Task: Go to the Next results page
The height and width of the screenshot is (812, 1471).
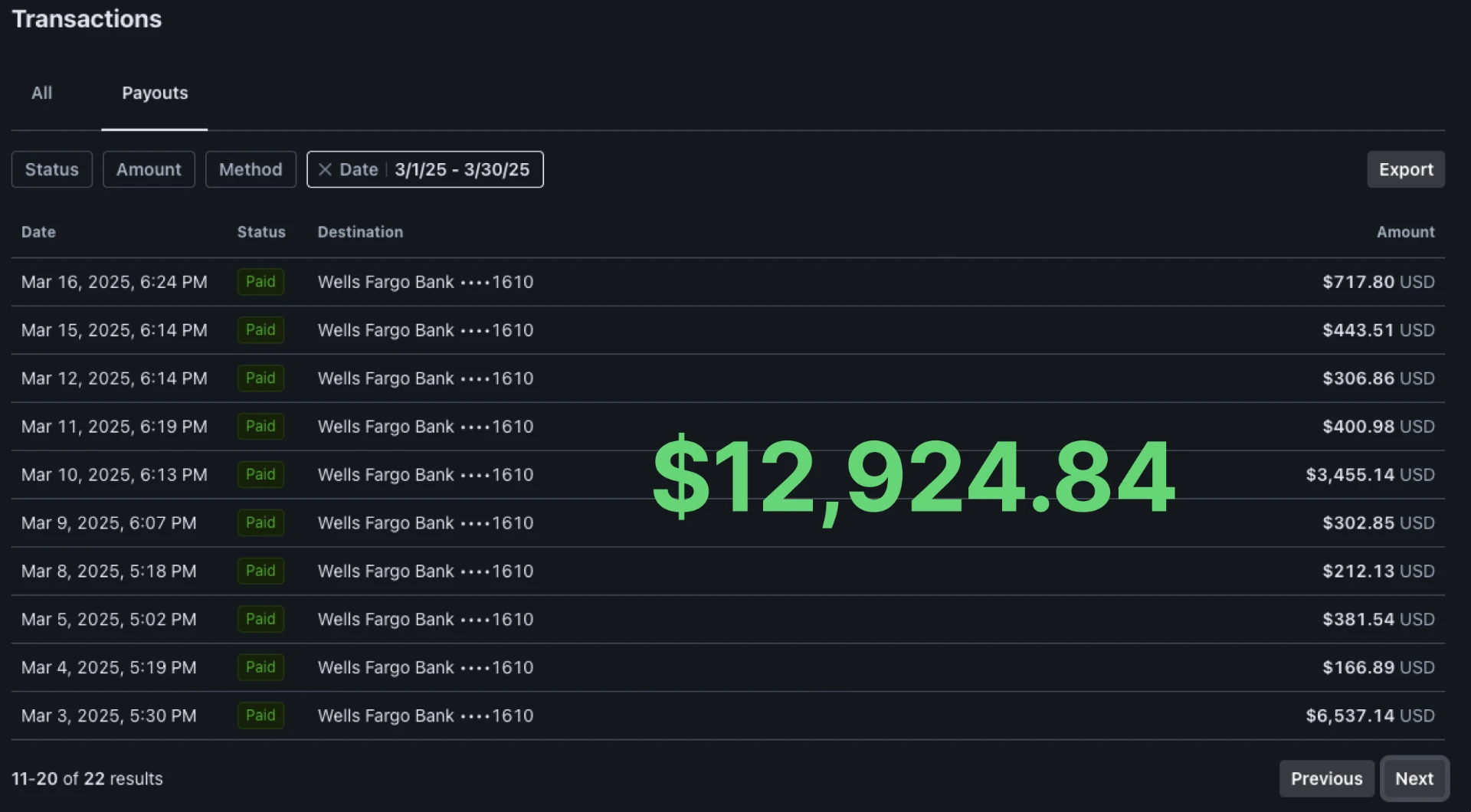Action: [x=1414, y=778]
